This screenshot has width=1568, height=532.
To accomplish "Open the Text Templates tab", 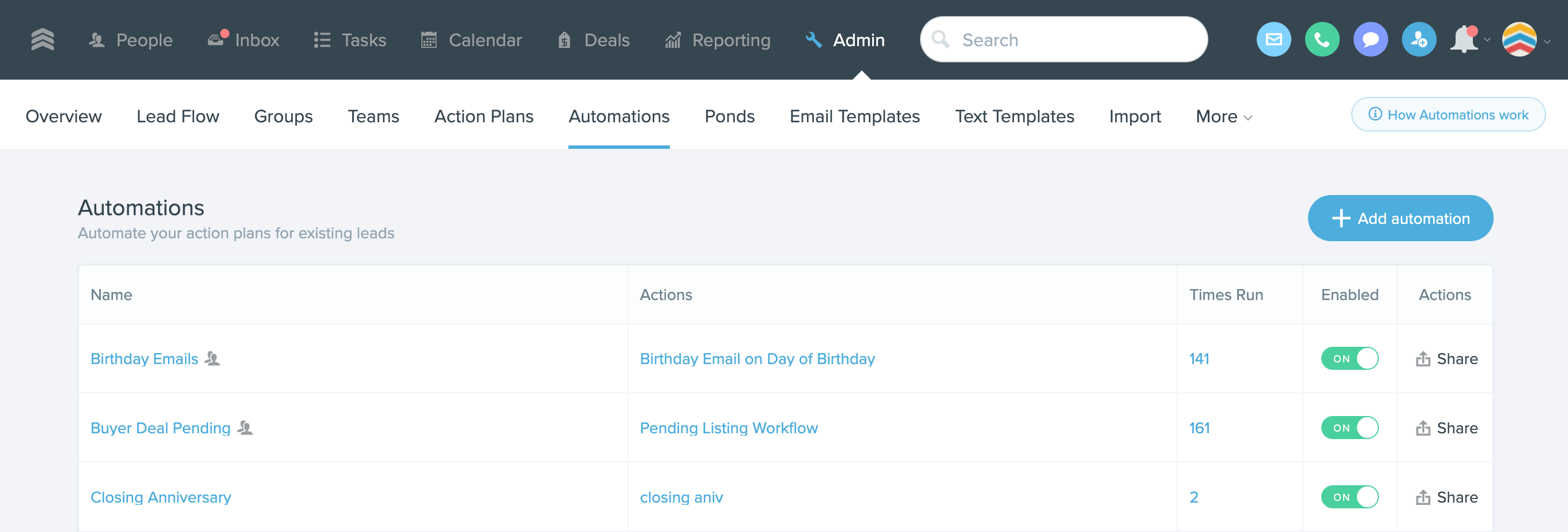I will click(1015, 117).
